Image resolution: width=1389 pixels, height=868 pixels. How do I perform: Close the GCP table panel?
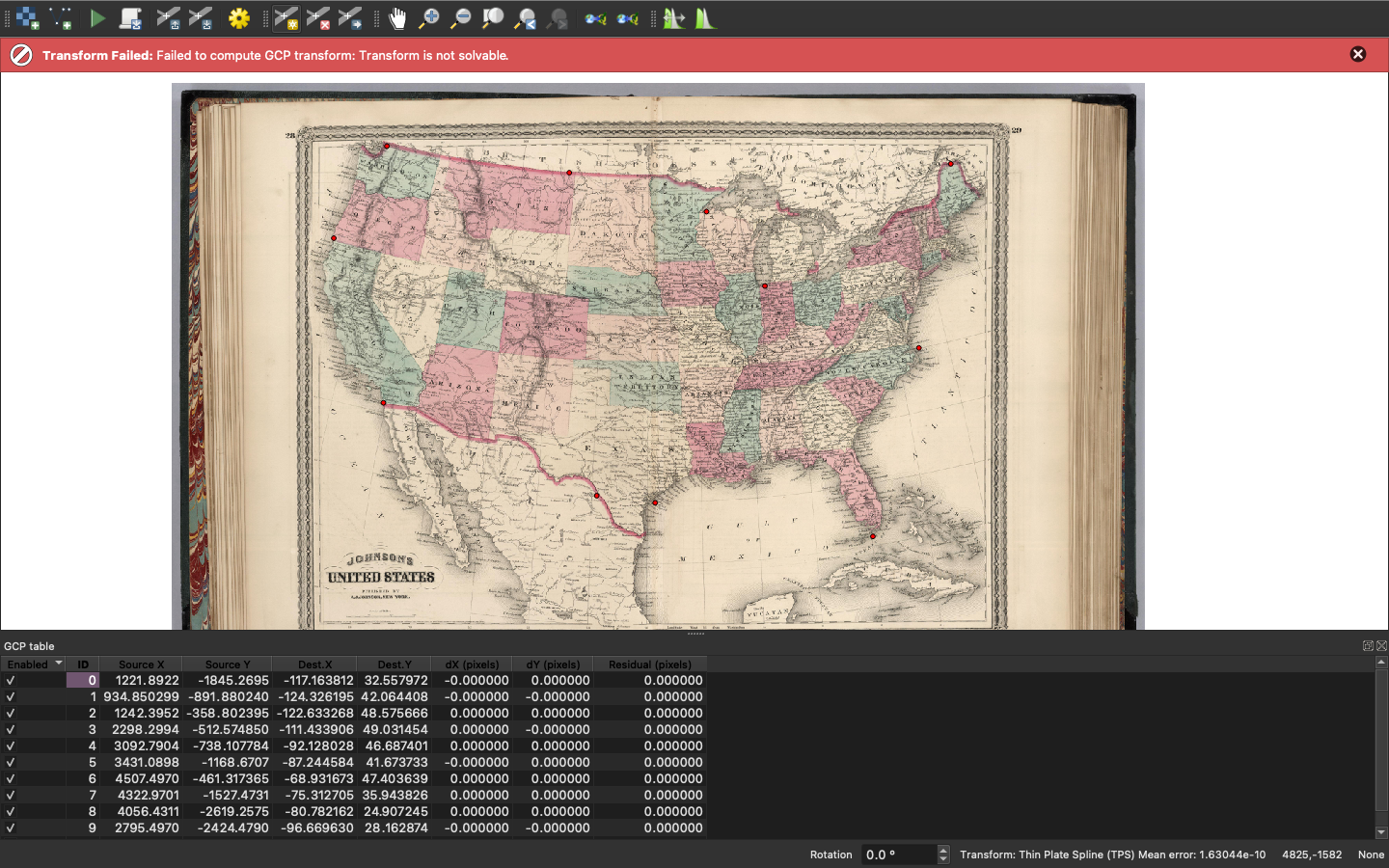coord(1381,646)
